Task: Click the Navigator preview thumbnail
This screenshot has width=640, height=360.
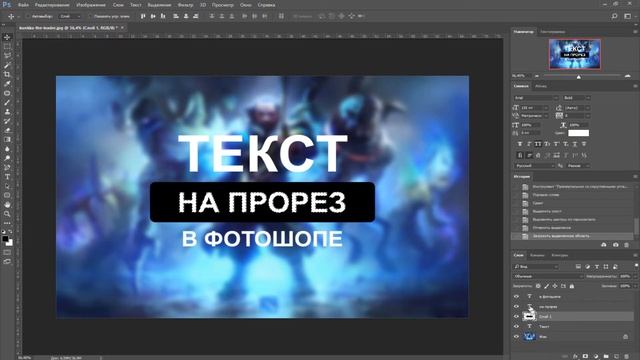Action: point(575,54)
